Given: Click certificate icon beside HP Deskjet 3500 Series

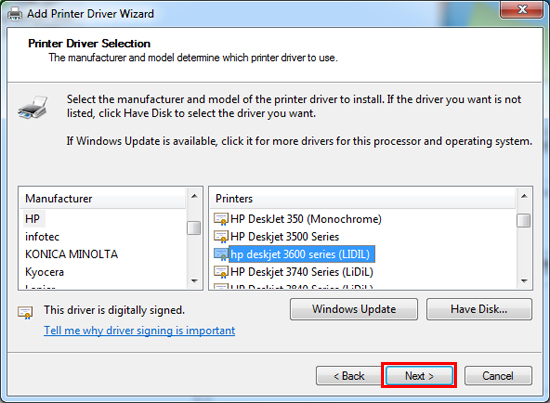Looking at the screenshot, I should 221,237.
